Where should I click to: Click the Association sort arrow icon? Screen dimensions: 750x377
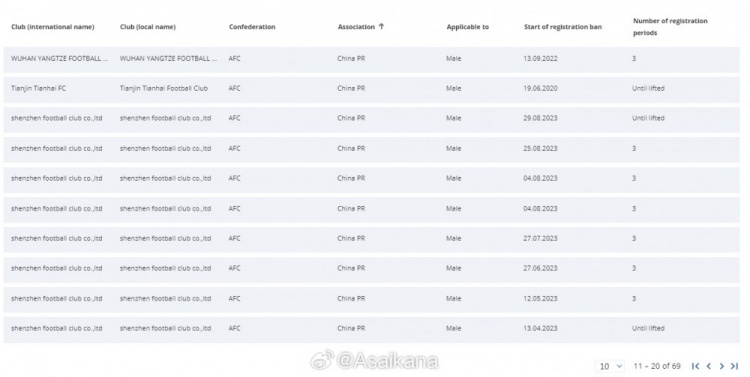coord(381,26)
